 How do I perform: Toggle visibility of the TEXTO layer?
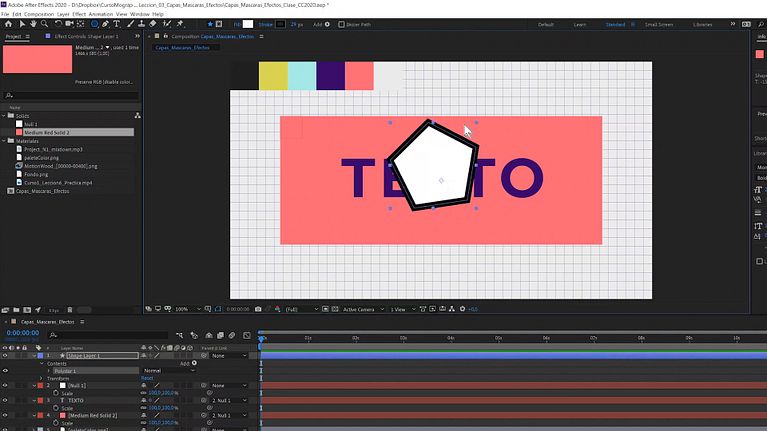[x=5, y=400]
